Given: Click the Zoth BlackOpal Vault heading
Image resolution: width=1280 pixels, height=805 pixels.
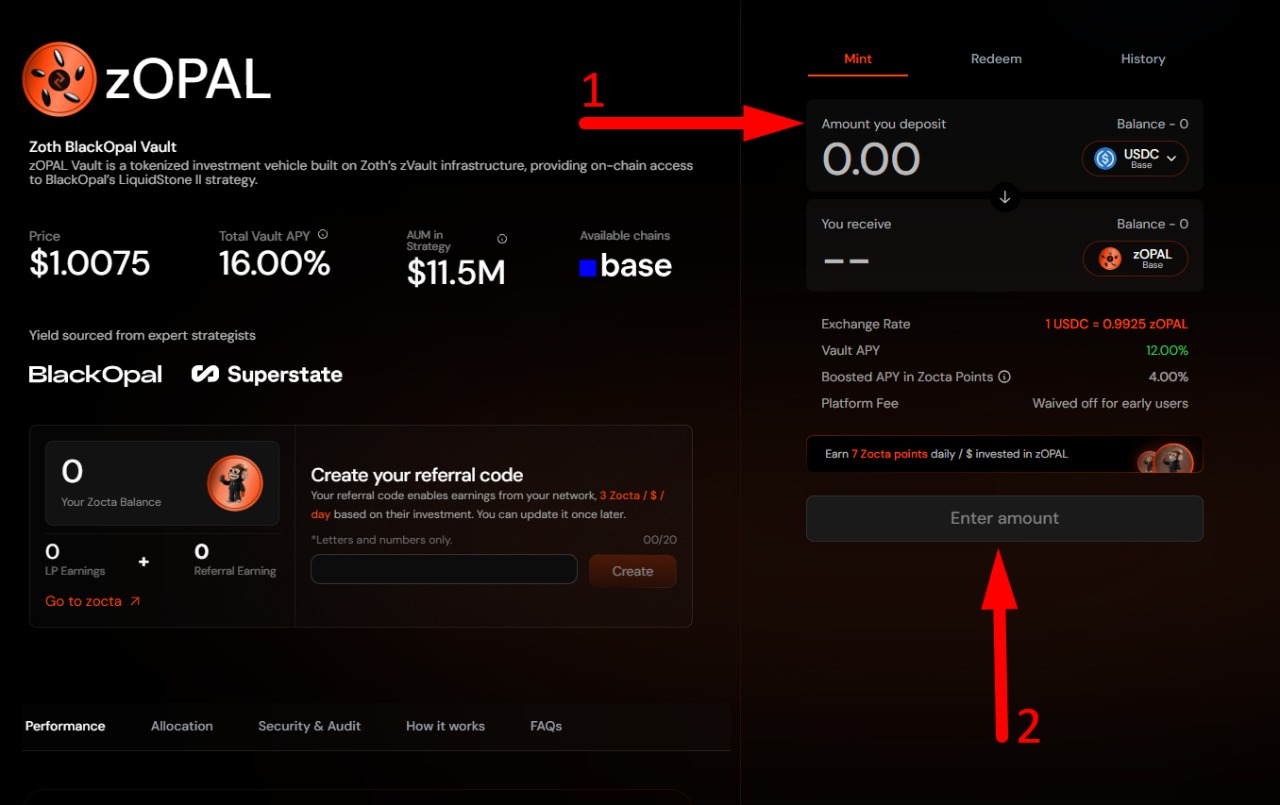Looking at the screenshot, I should point(103,147).
